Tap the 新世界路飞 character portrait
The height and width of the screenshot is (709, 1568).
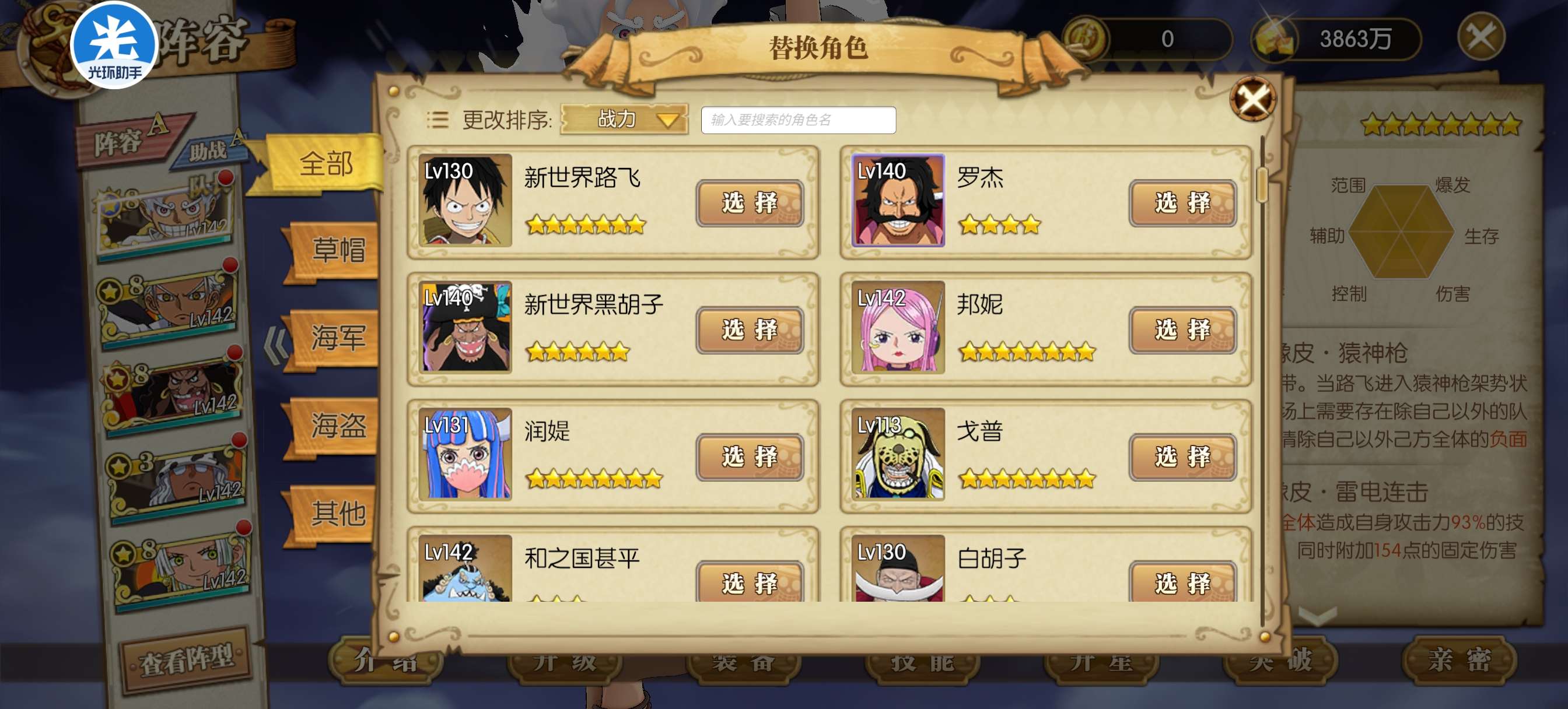tap(465, 200)
